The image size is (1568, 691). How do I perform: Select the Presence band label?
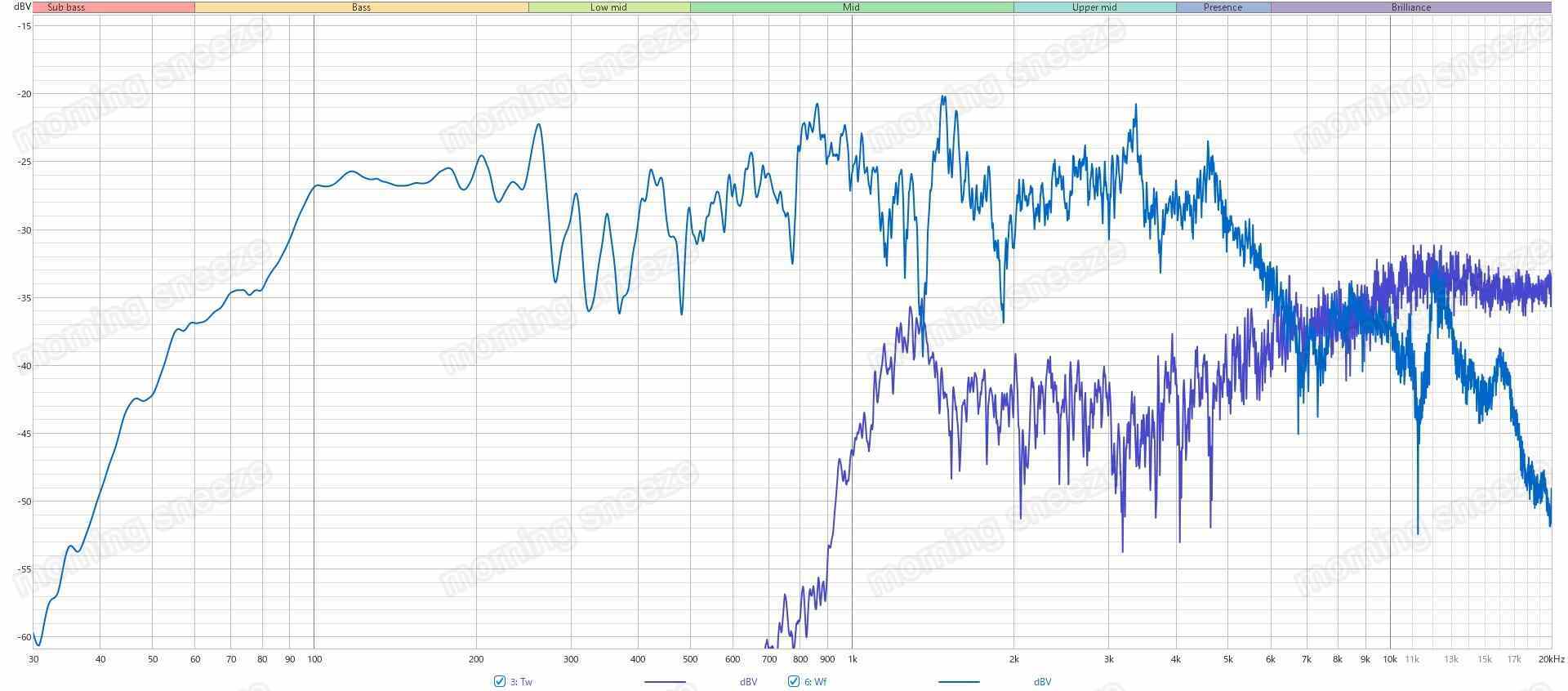tap(1223, 7)
